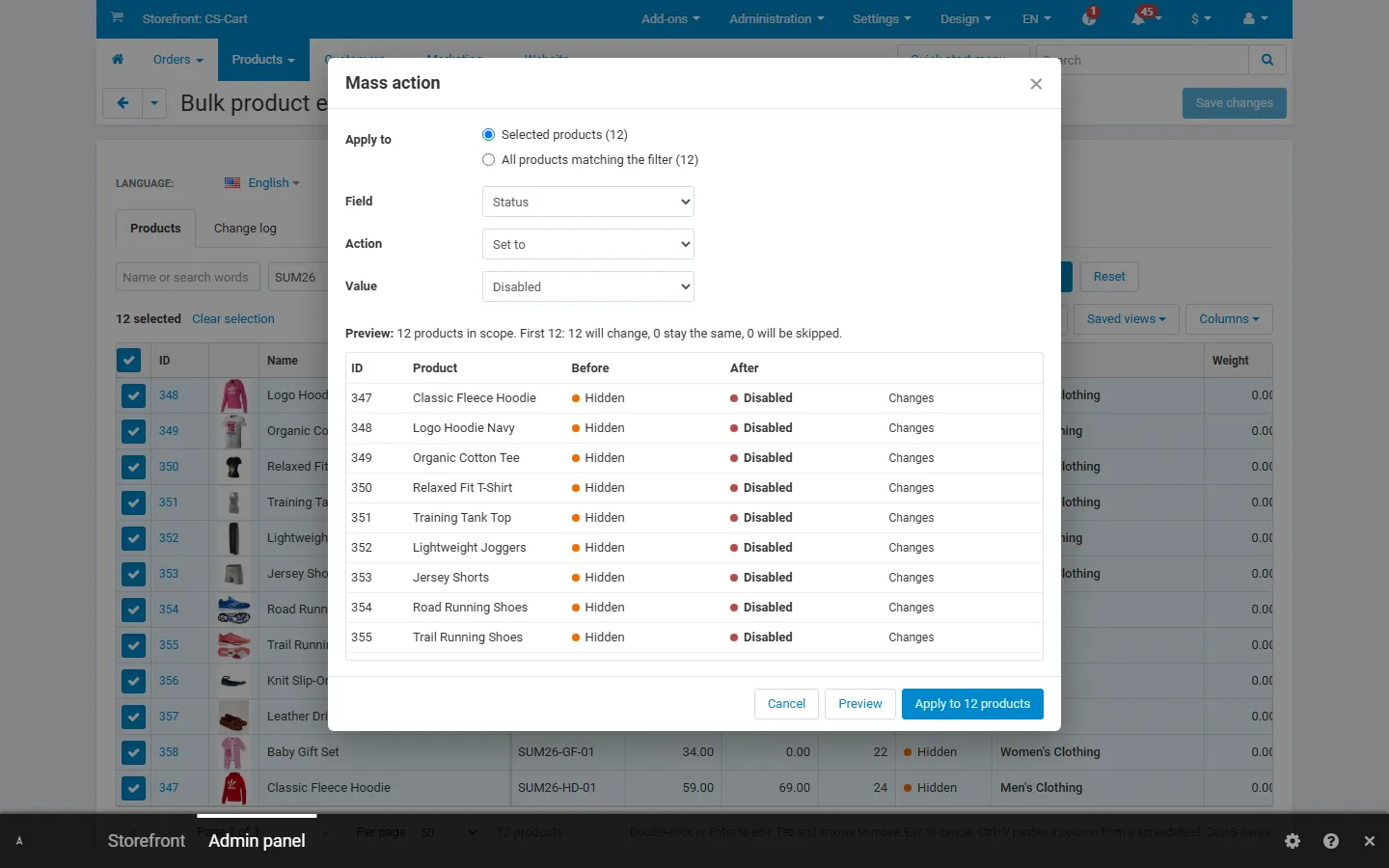Uncheck the checkbox for product 357
Viewport: 1389px width, 868px height.
coord(133,717)
